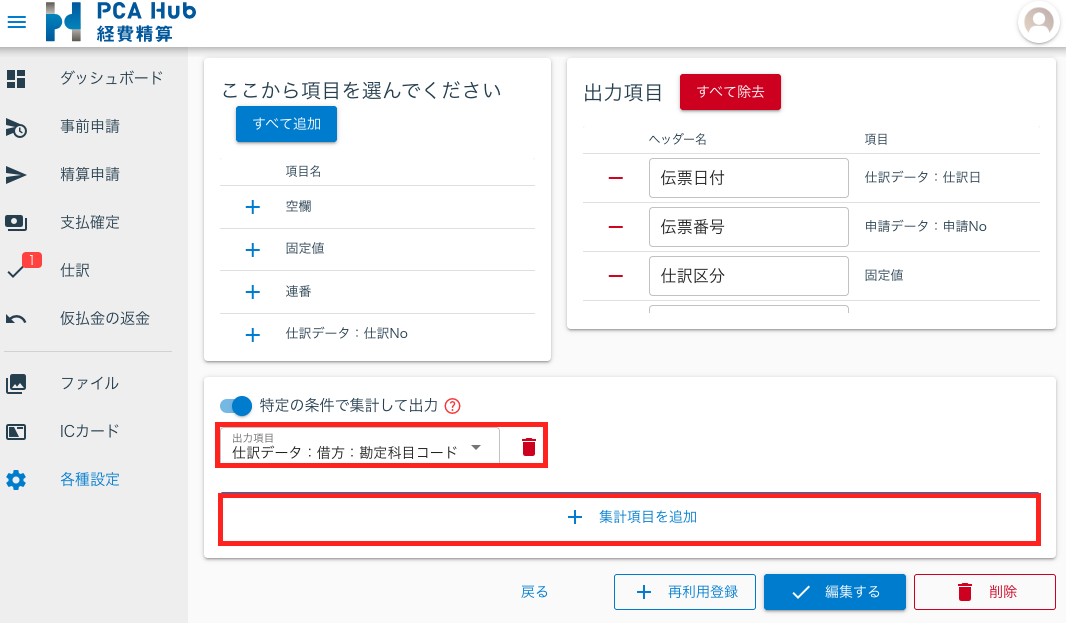The height and width of the screenshot is (623, 1066).
Task: Add the 固定値 item with the plus control
Action: (x=251, y=247)
